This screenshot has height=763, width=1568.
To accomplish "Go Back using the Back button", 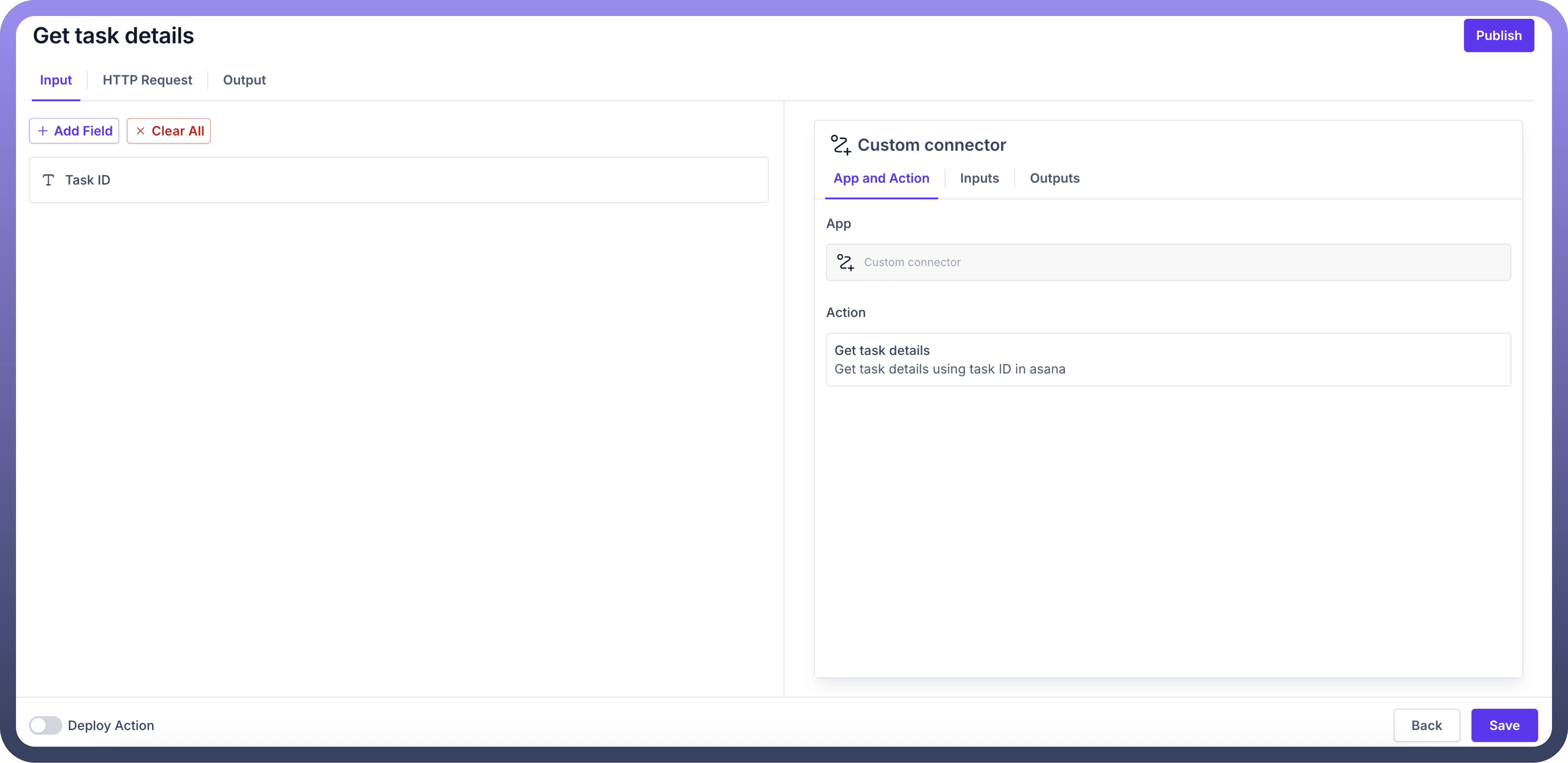I will pos(1426,725).
